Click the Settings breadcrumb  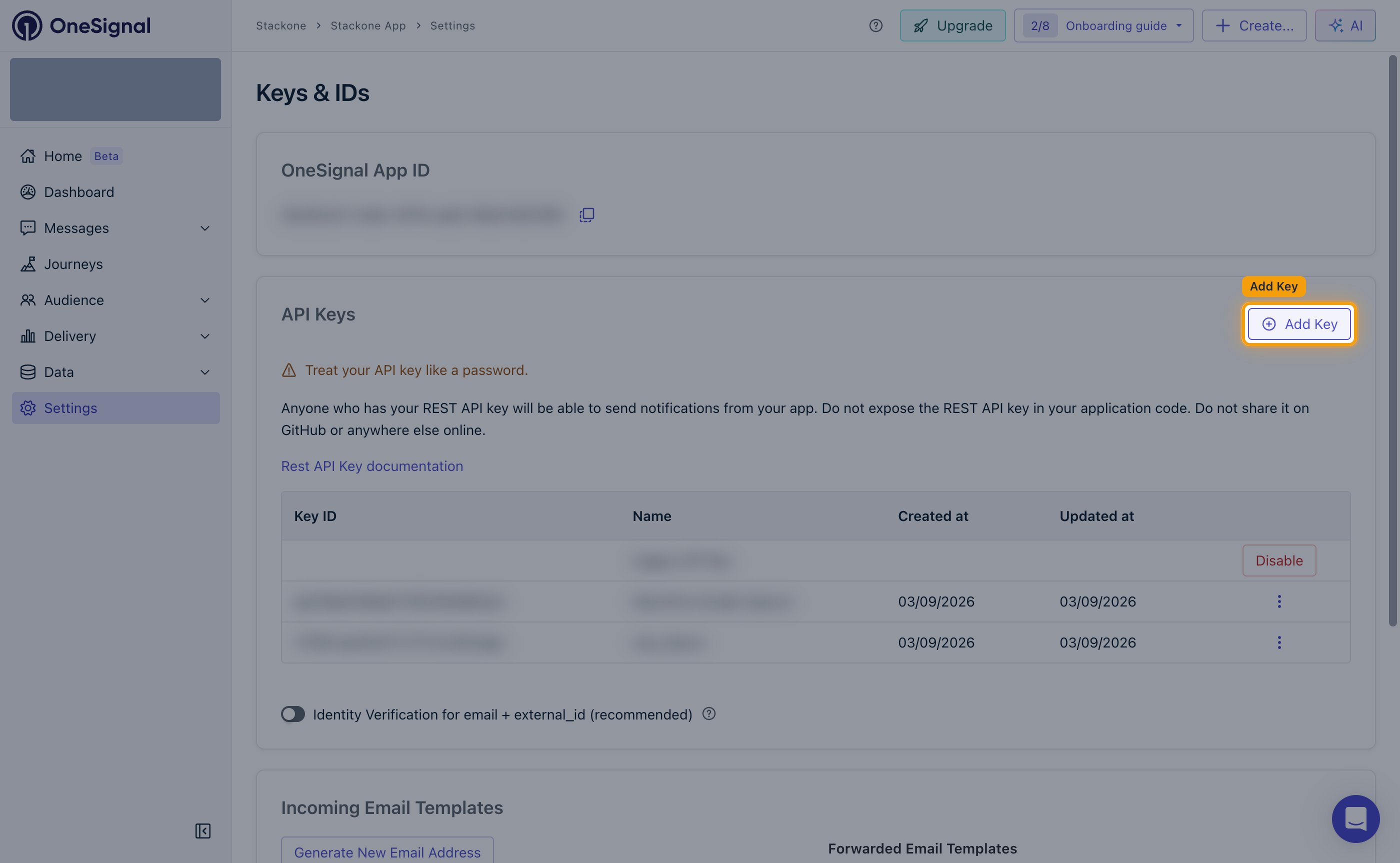click(452, 25)
